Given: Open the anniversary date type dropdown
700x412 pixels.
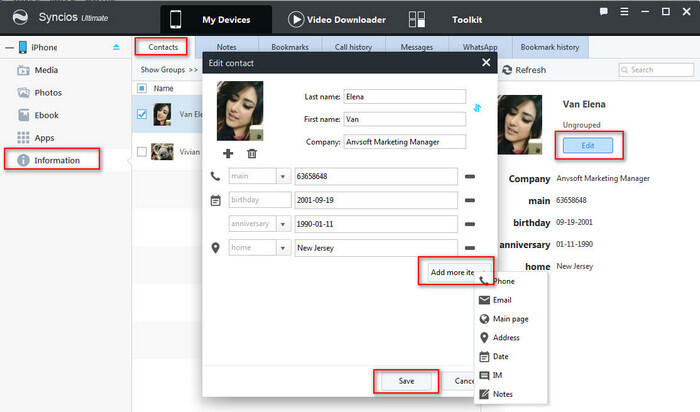Looking at the screenshot, I should point(283,224).
